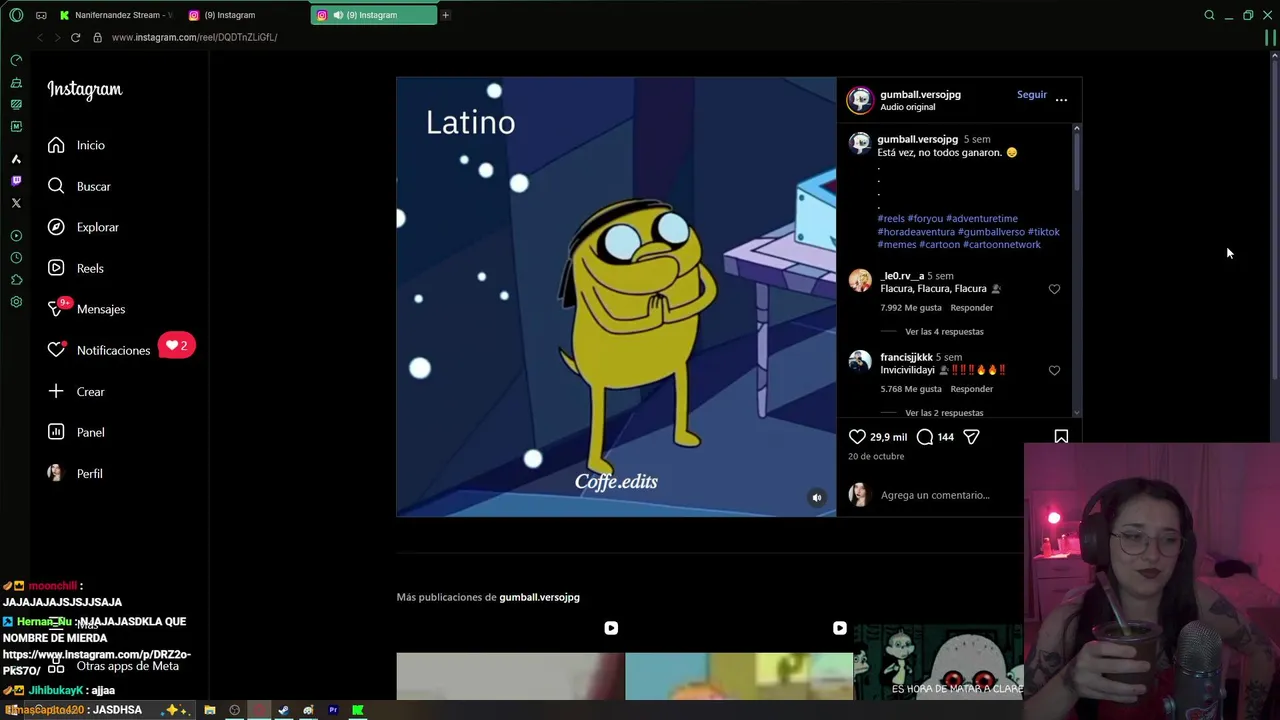1280x720 pixels.
Task: View 29,9 mil likes list
Action: pyautogui.click(x=888, y=437)
